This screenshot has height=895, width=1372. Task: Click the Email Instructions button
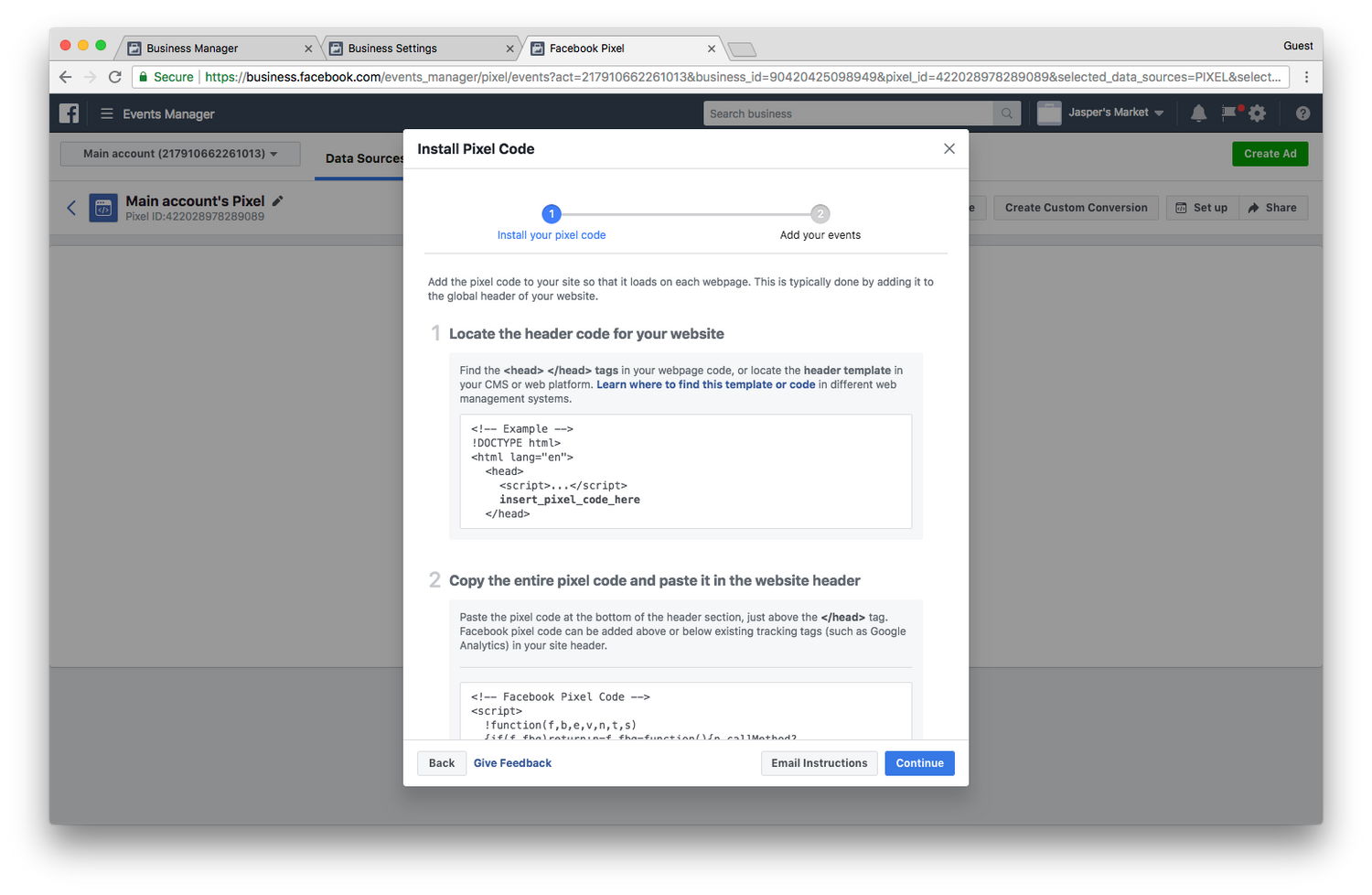(x=819, y=762)
